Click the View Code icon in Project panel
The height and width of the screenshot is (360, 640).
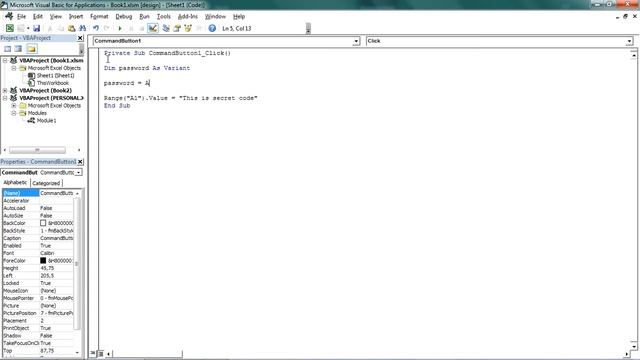(x=7, y=49)
